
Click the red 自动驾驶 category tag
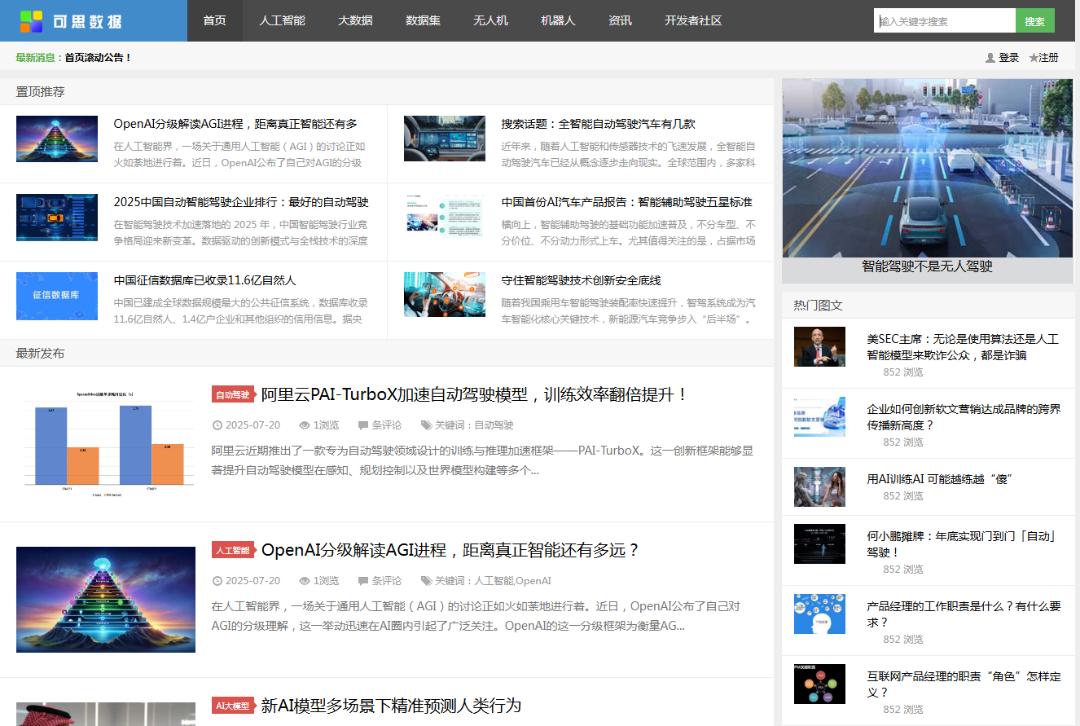[233, 395]
